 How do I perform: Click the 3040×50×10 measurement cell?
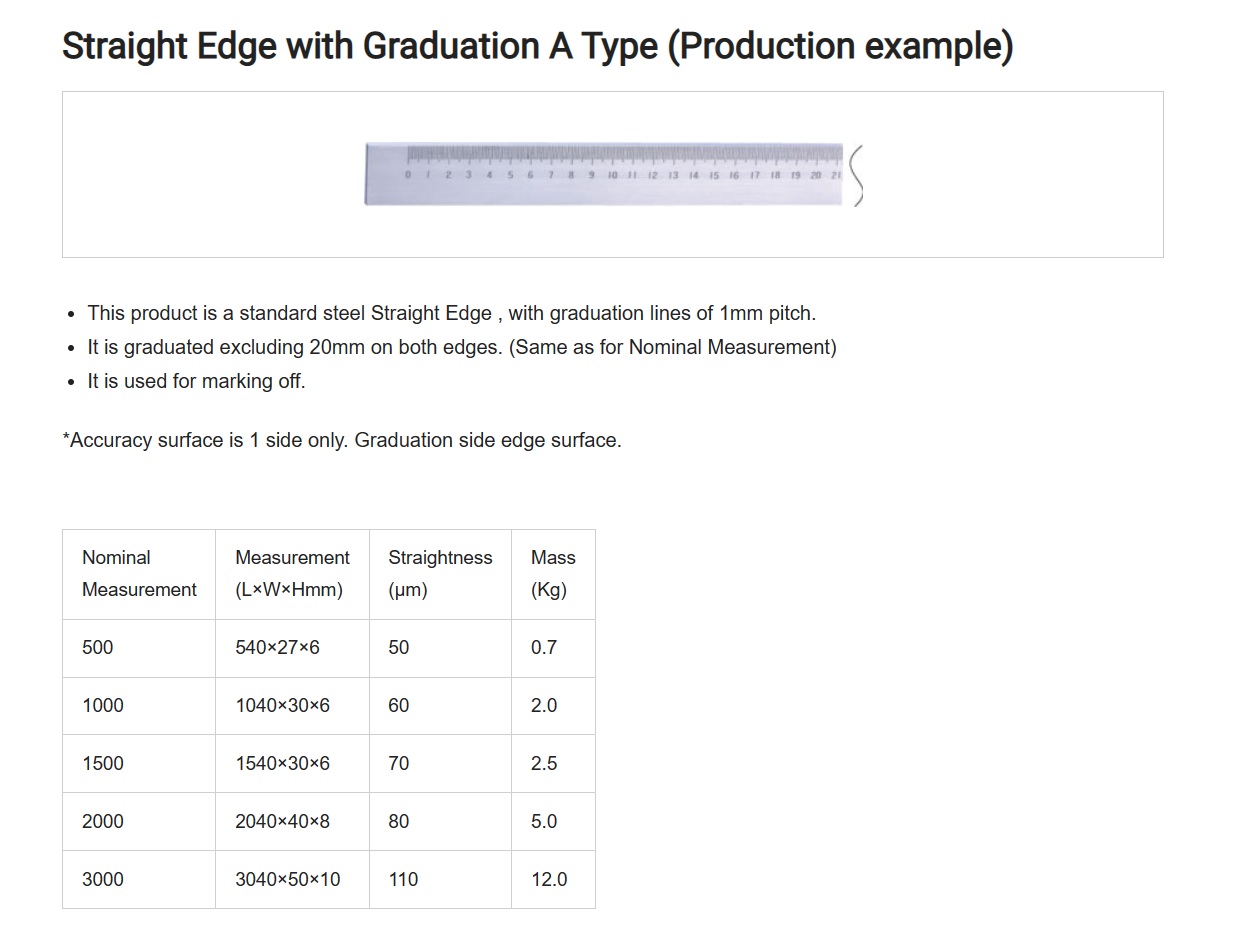point(292,880)
